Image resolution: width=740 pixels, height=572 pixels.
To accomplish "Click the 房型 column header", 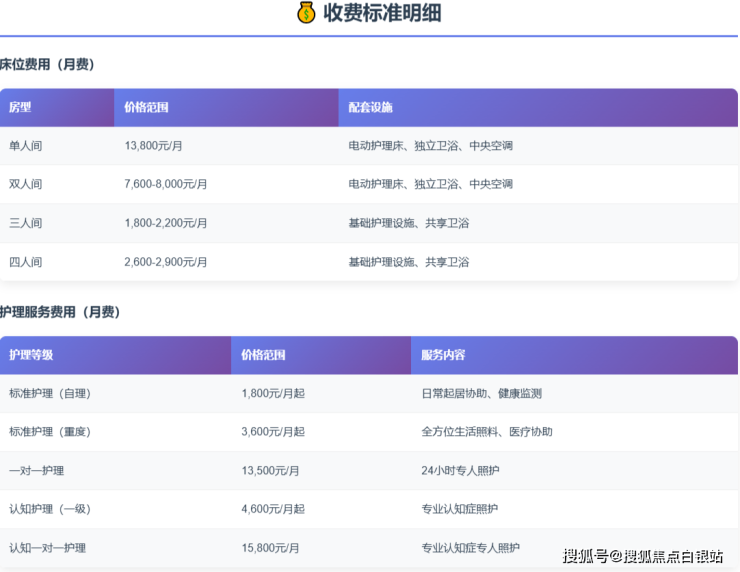I will (x=20, y=107).
